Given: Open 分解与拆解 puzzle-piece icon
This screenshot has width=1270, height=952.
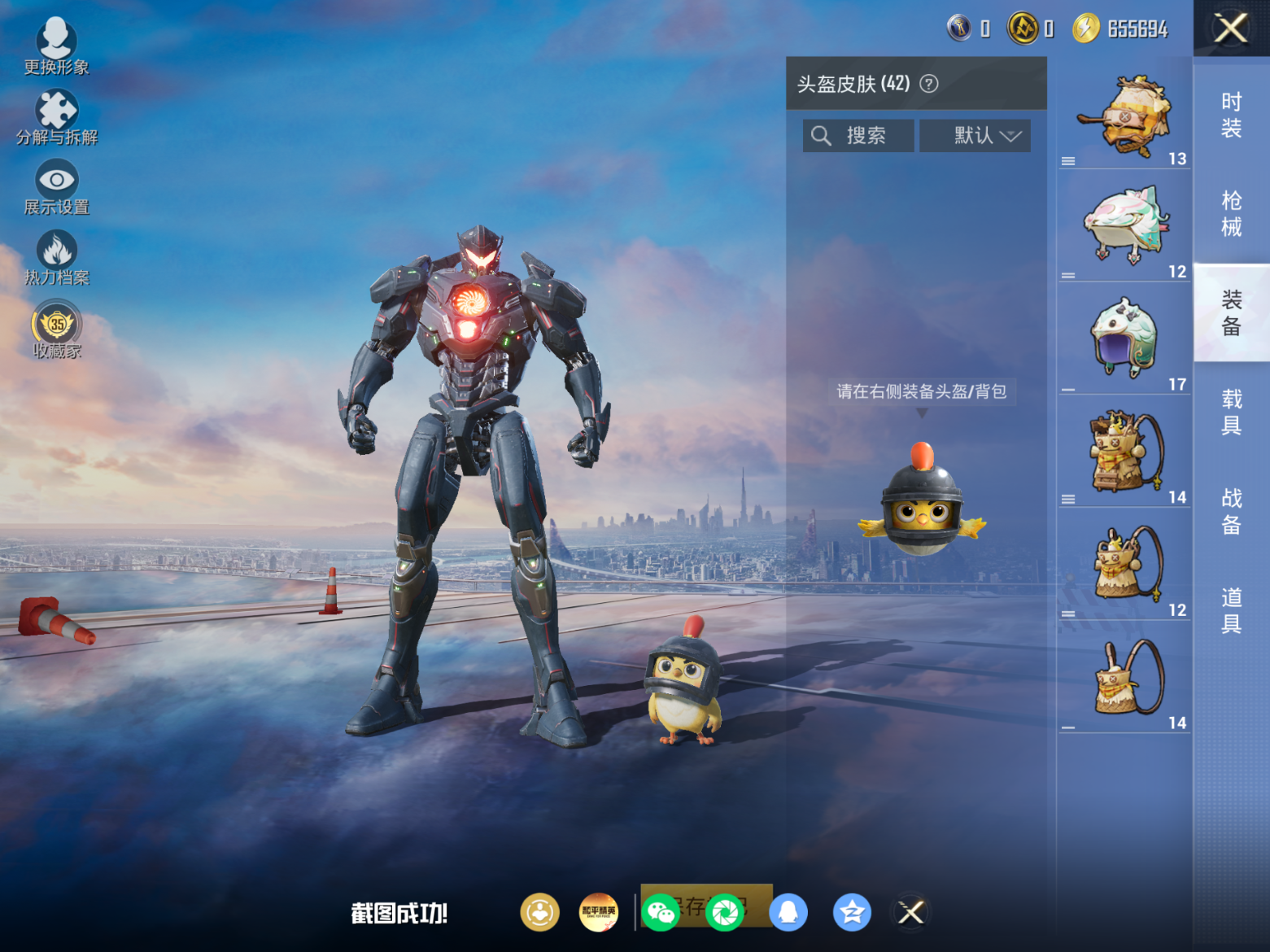Looking at the screenshot, I should 56,117.
